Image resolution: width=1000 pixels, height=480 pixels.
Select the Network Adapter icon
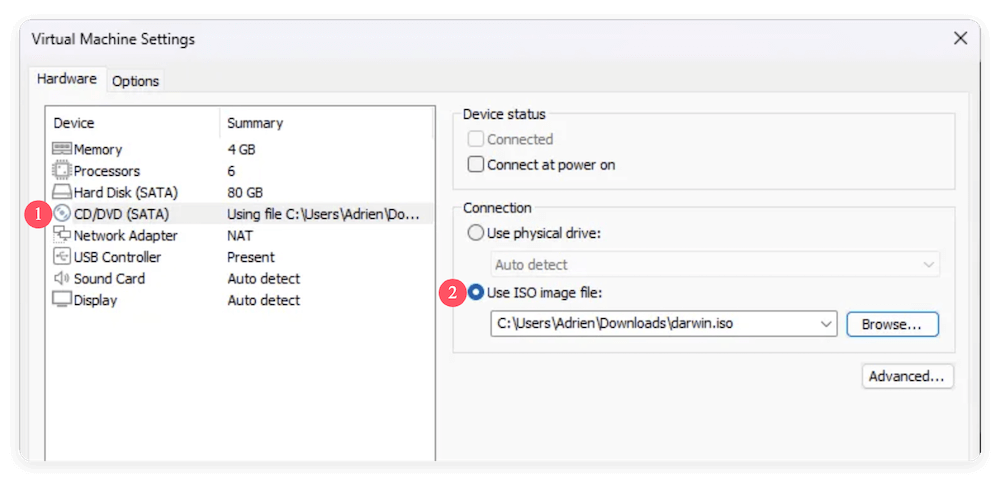point(62,235)
